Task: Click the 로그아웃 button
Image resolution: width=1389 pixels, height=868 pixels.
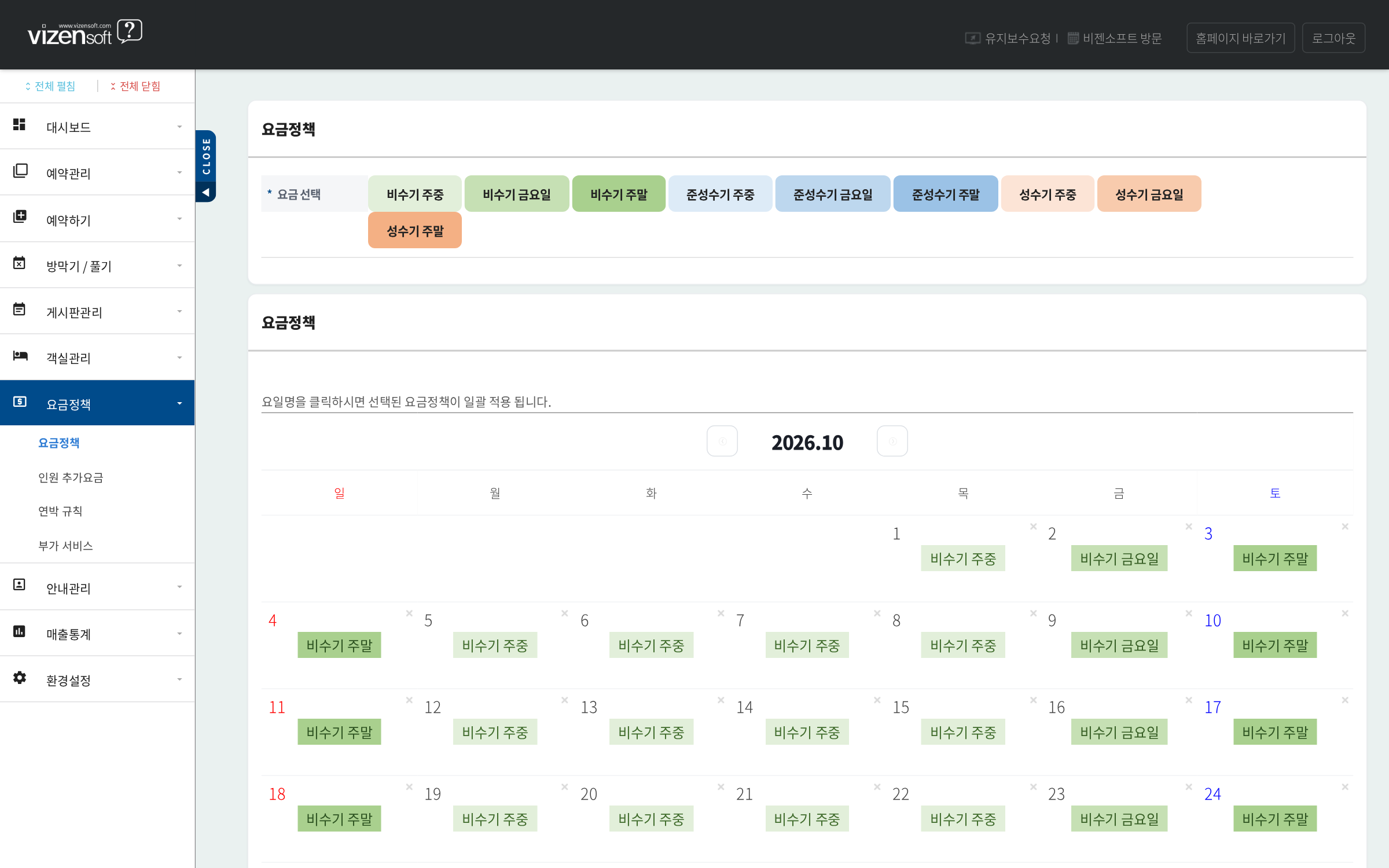Action: point(1333,38)
